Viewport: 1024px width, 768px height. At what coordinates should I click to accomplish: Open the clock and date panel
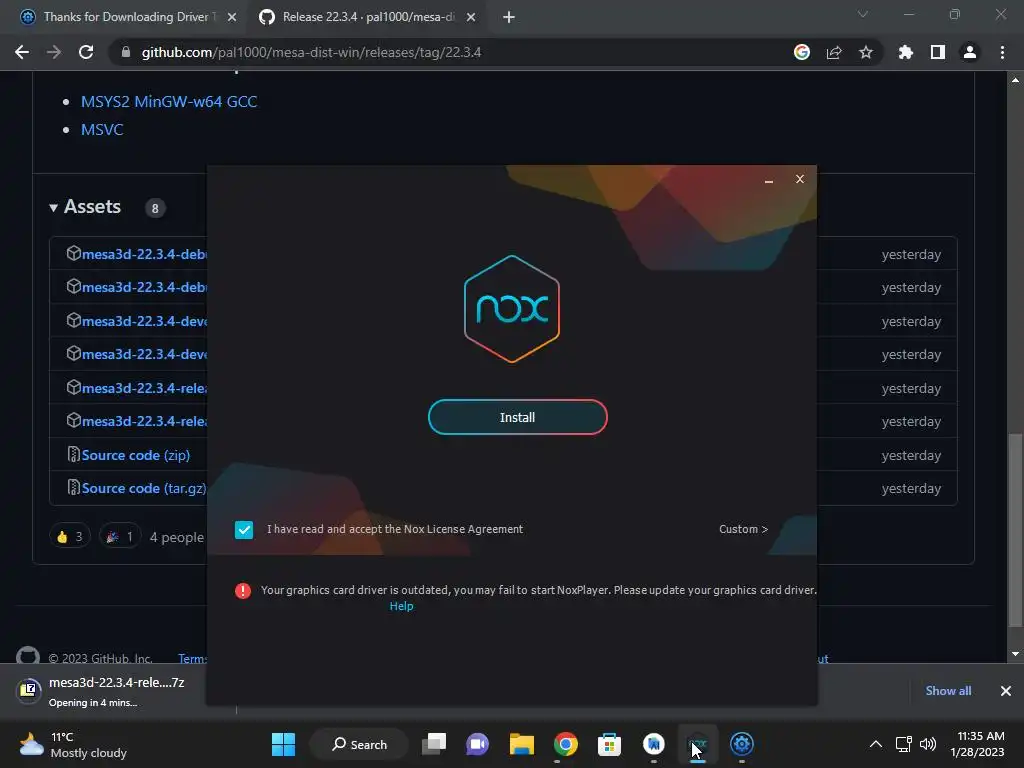pyautogui.click(x=977, y=744)
